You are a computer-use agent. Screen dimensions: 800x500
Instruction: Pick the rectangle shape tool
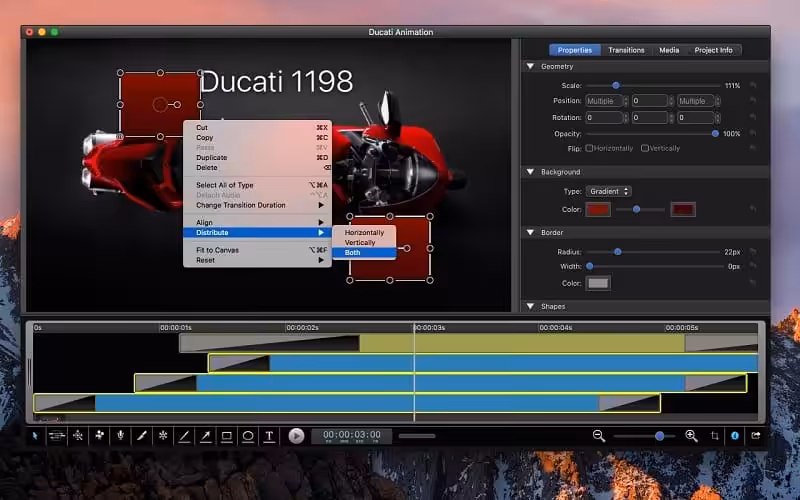[227, 436]
